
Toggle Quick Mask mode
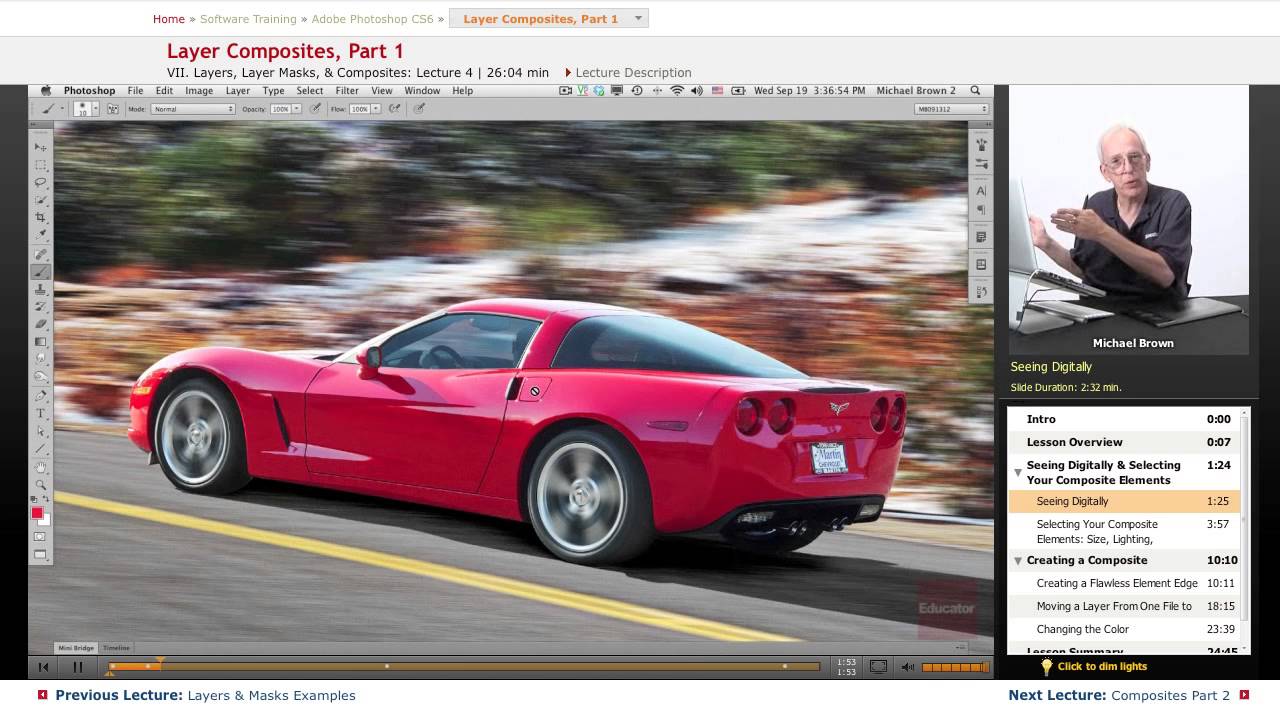[x=41, y=537]
